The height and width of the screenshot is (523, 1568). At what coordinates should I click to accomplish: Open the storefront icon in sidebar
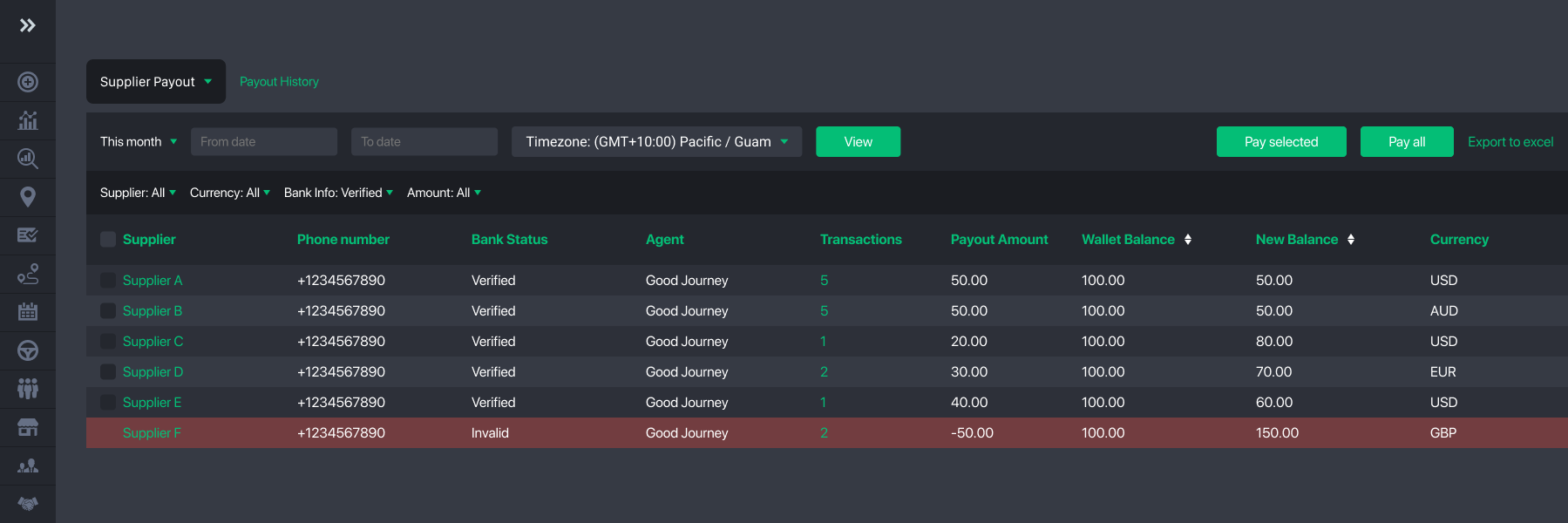[28, 427]
